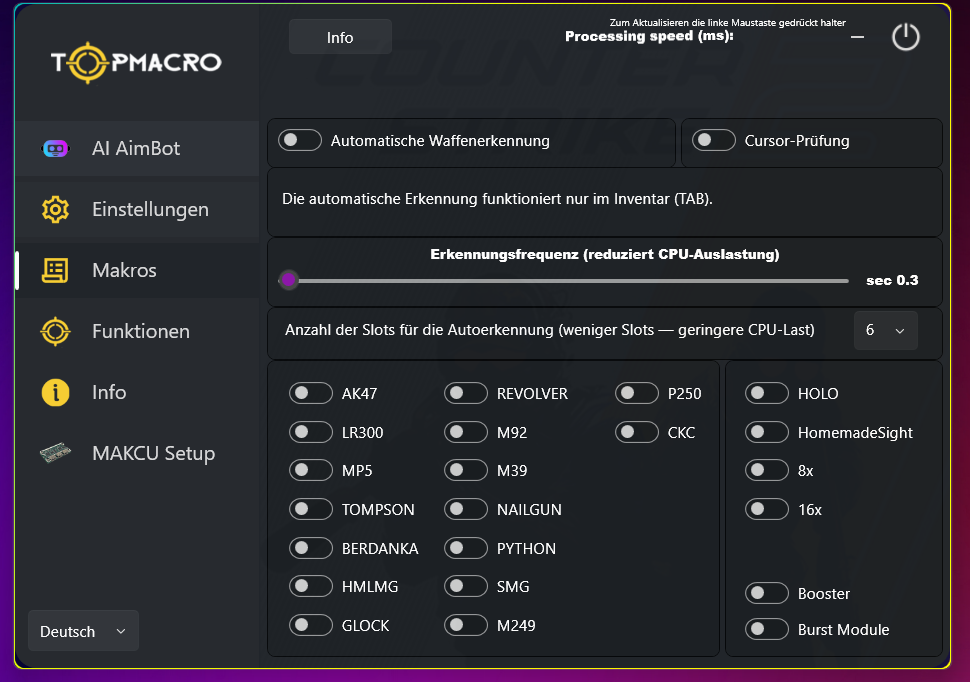Click the Info button at top

[340, 37]
